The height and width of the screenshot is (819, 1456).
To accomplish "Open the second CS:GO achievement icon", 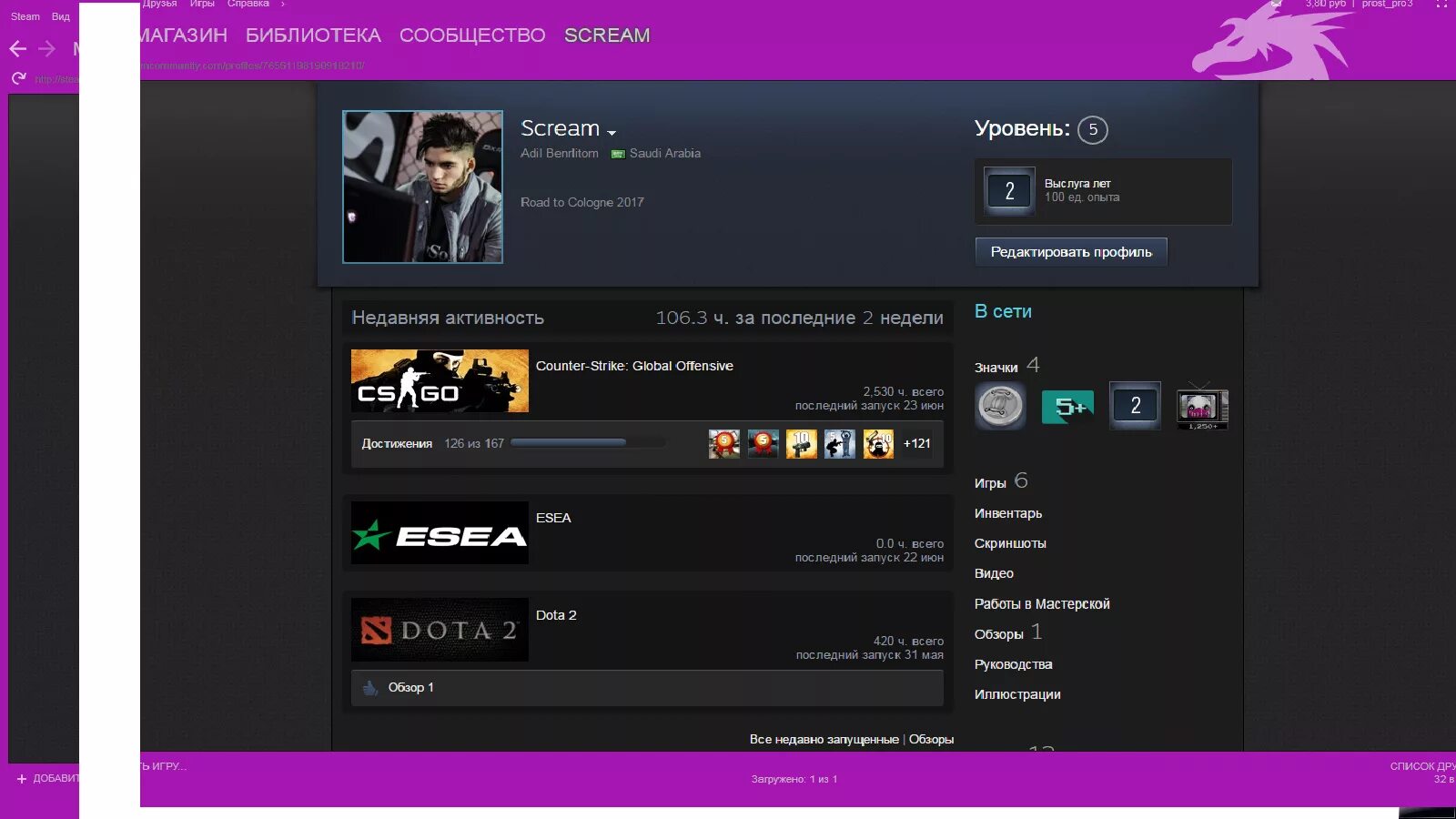I will [x=763, y=443].
